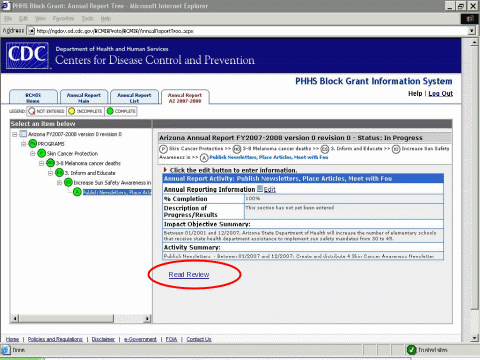Click the Arizona FY2007-2008 document icon in tree
Image resolution: width=480 pixels, height=360 pixels.
23,134
